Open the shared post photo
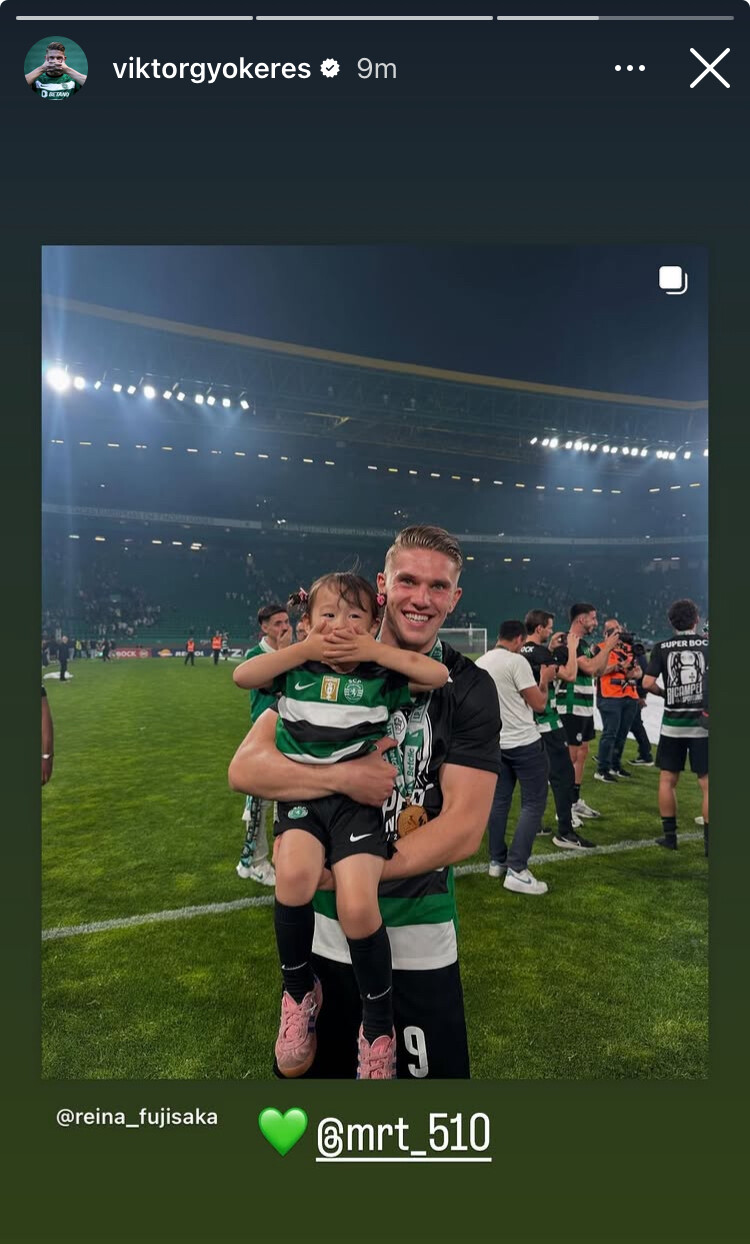The height and width of the screenshot is (1244, 750). pyautogui.click(x=375, y=662)
